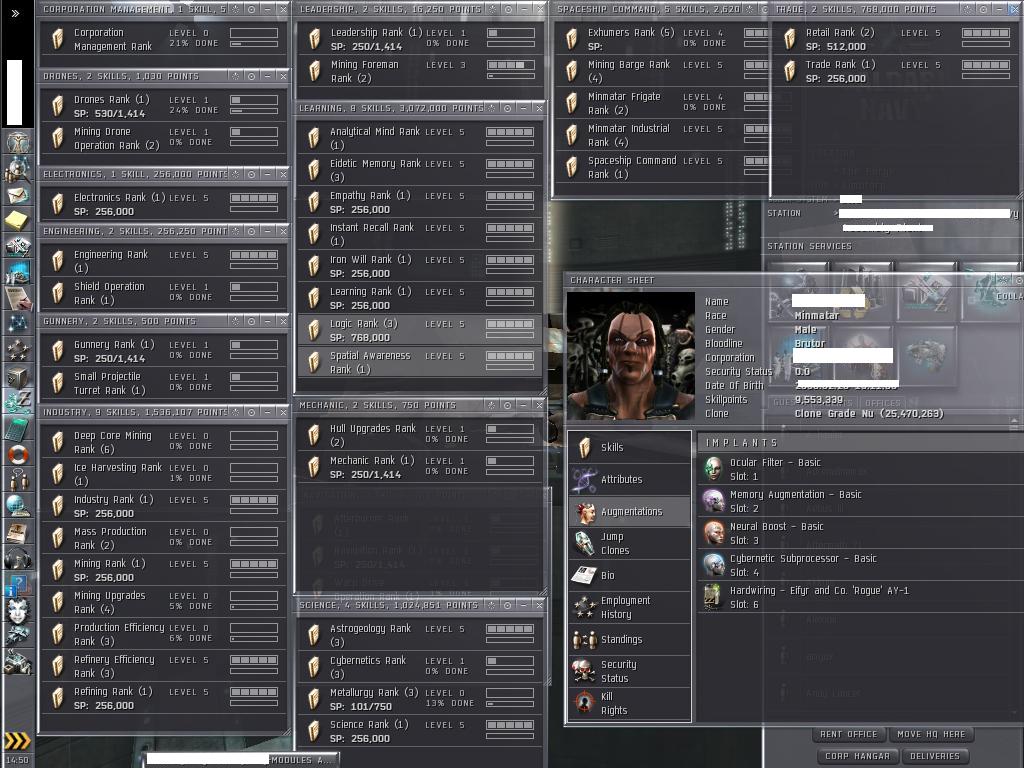
Task: Open the jukebox headphones icon
Action: coord(17,559)
